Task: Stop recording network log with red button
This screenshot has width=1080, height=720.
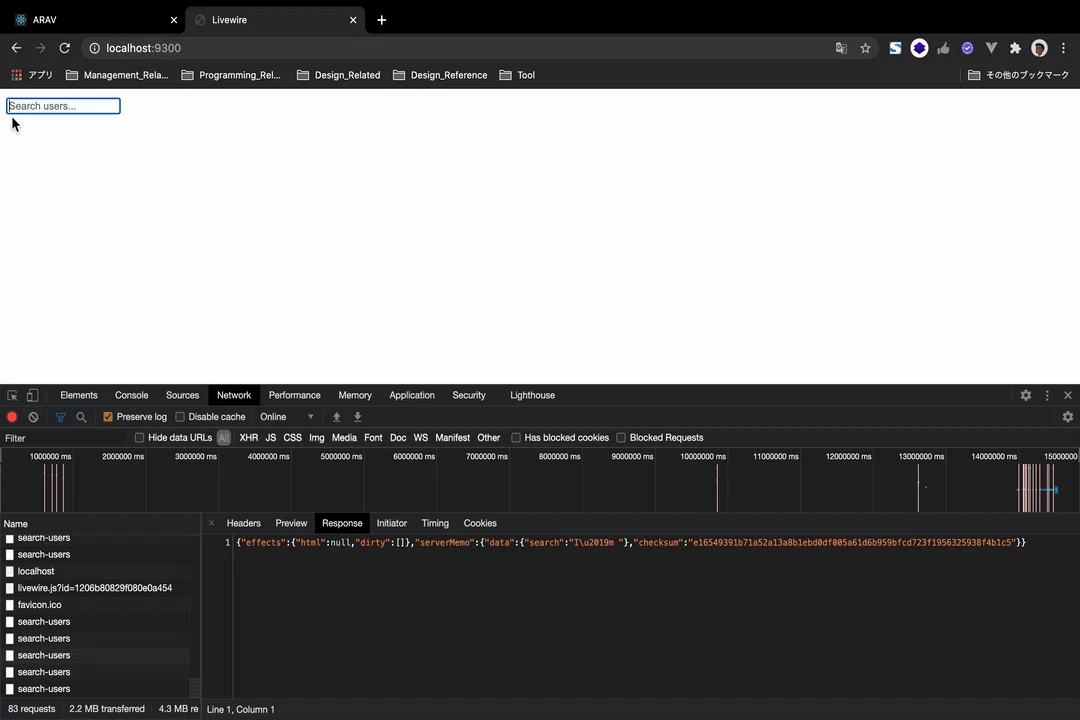Action: 12,417
